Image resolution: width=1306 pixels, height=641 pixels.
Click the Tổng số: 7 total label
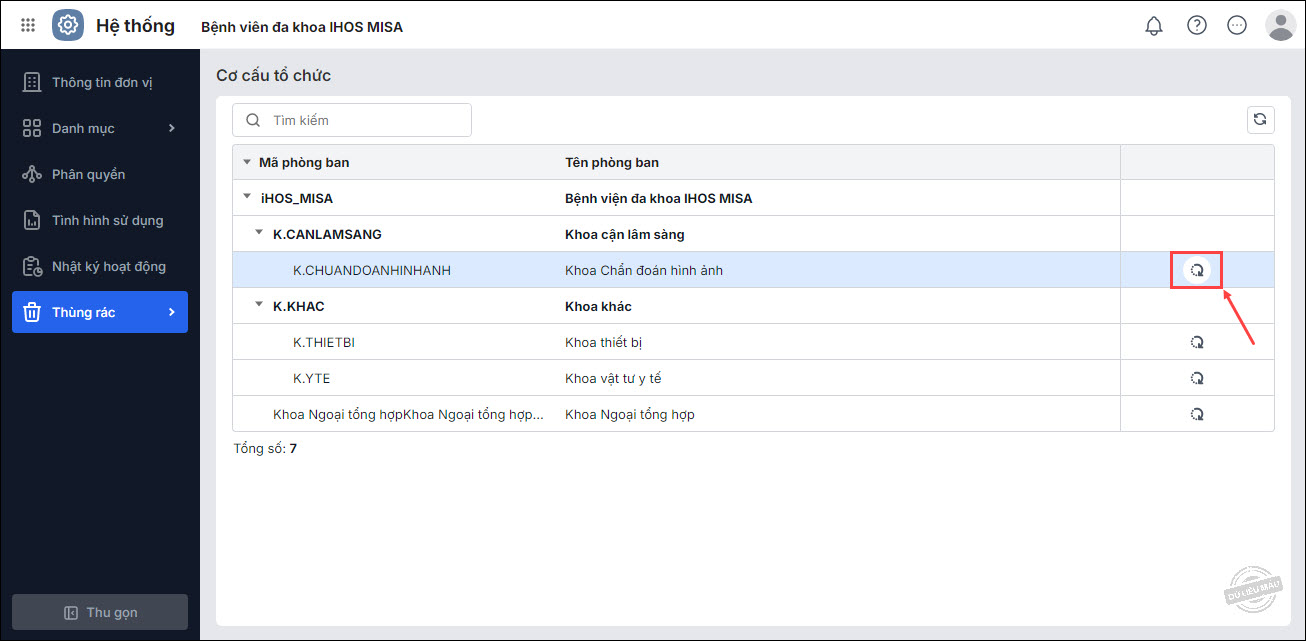coord(265,448)
